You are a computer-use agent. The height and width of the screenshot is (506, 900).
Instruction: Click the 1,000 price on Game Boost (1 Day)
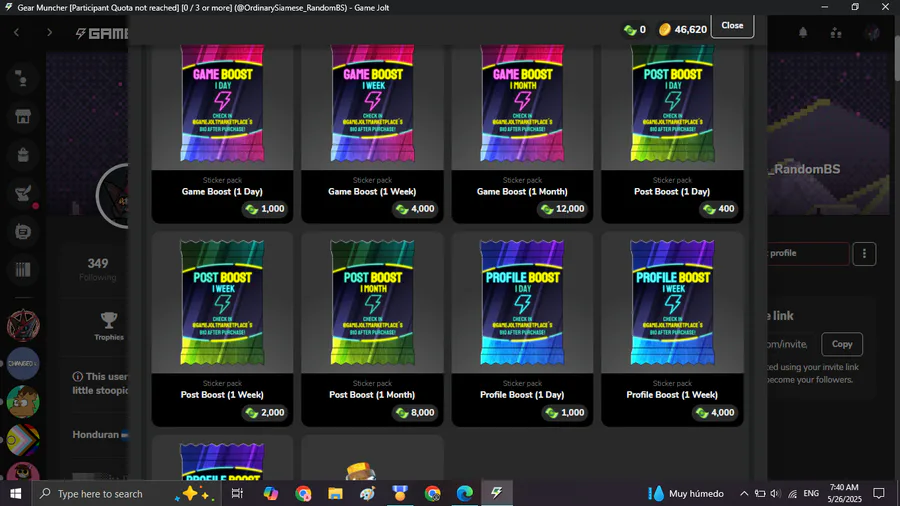pyautogui.click(x=265, y=209)
